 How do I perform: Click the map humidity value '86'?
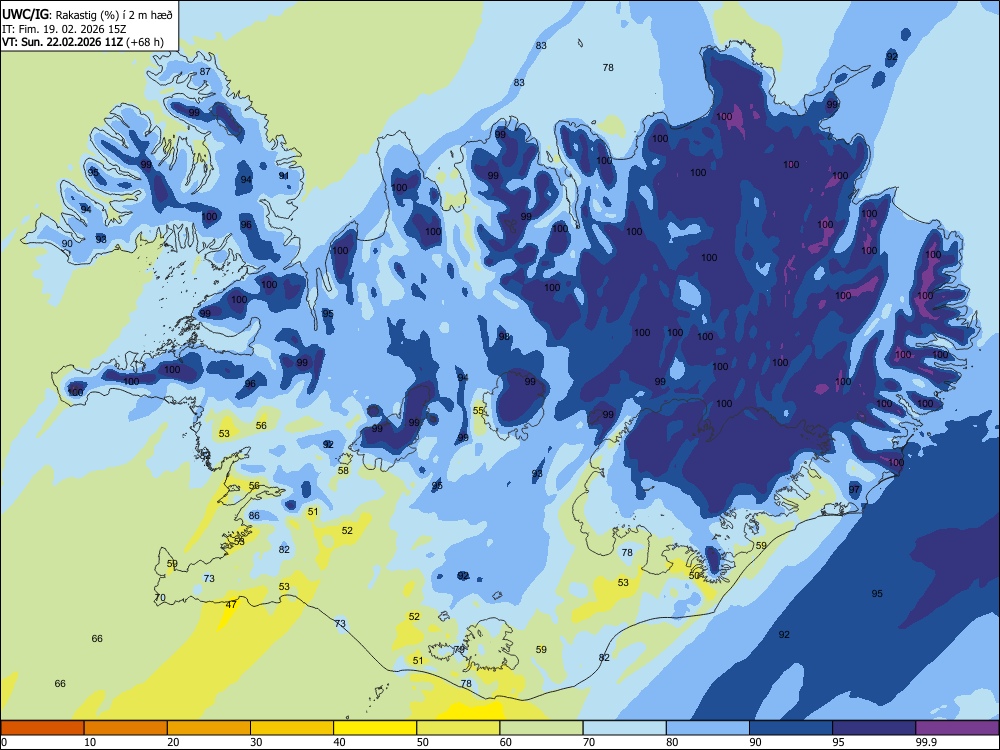point(254,515)
